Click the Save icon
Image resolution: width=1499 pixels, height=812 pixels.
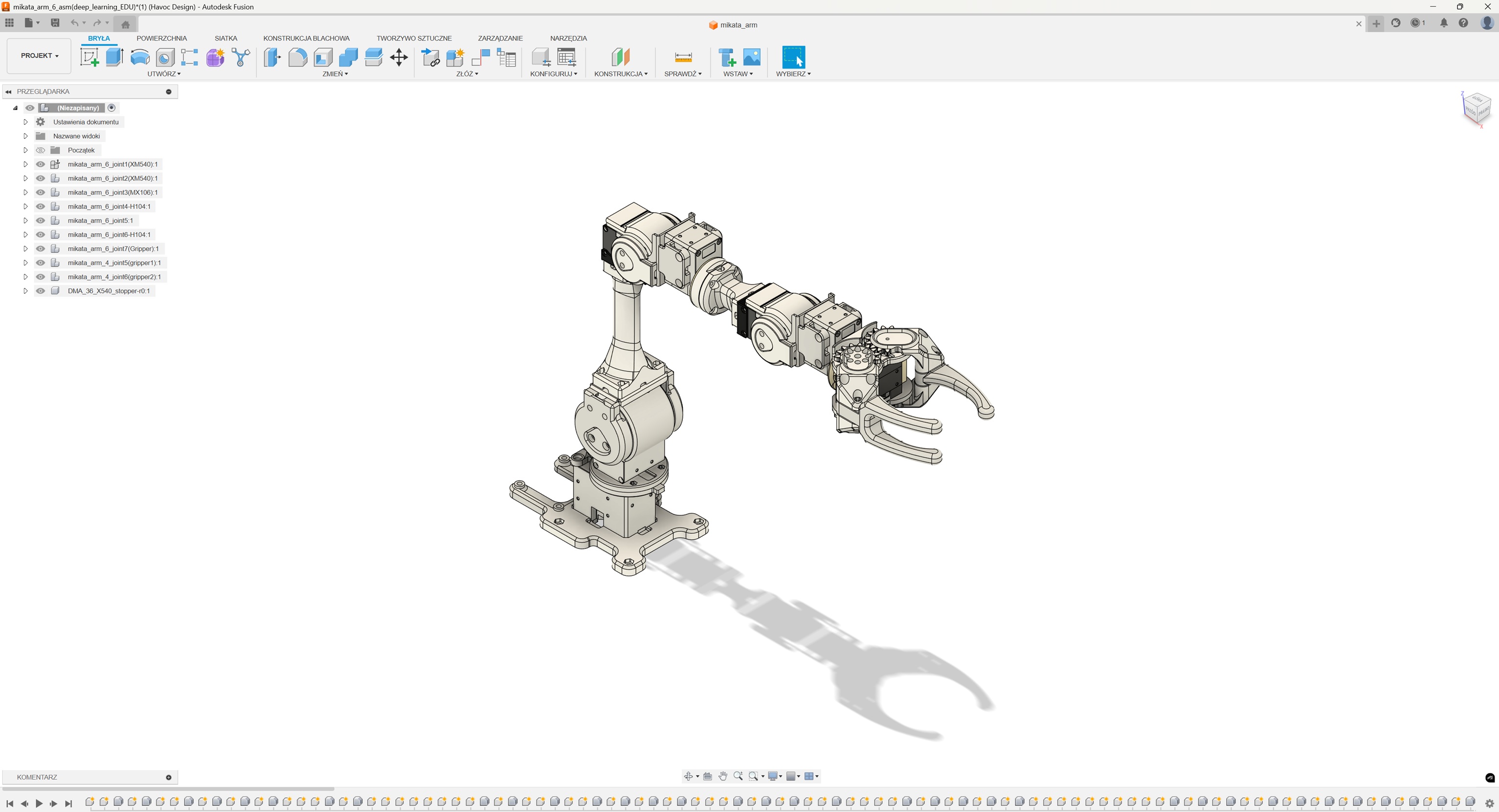point(55,22)
